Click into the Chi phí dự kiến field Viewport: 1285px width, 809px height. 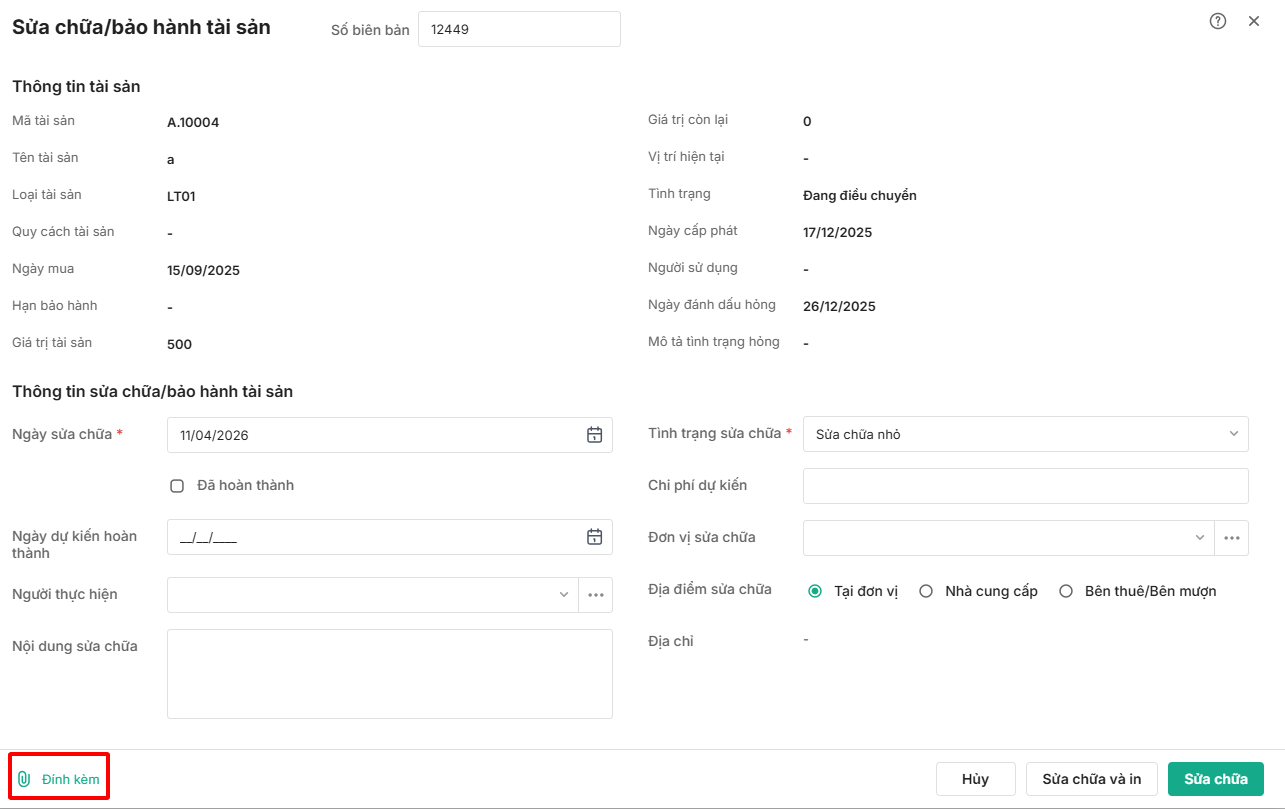[1025, 486]
